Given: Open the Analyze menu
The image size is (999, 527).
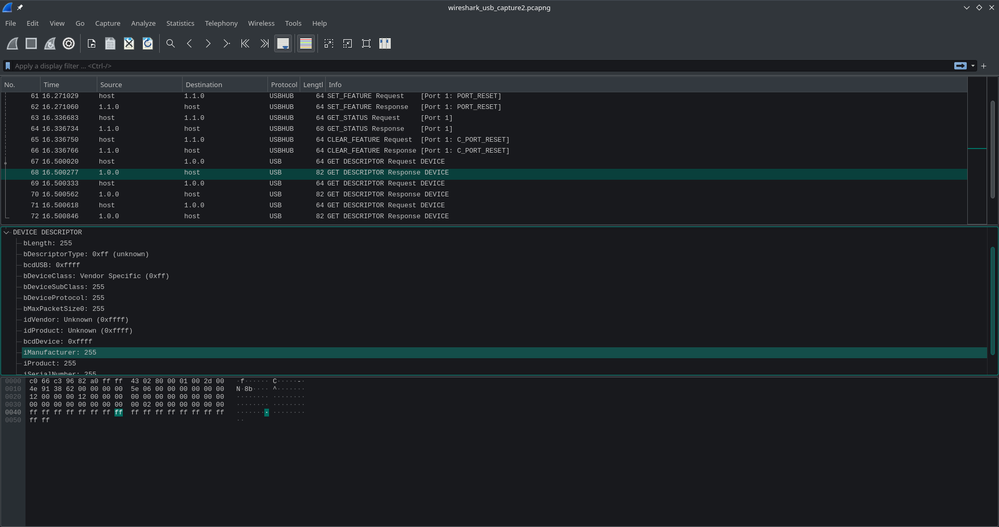Looking at the screenshot, I should (143, 23).
